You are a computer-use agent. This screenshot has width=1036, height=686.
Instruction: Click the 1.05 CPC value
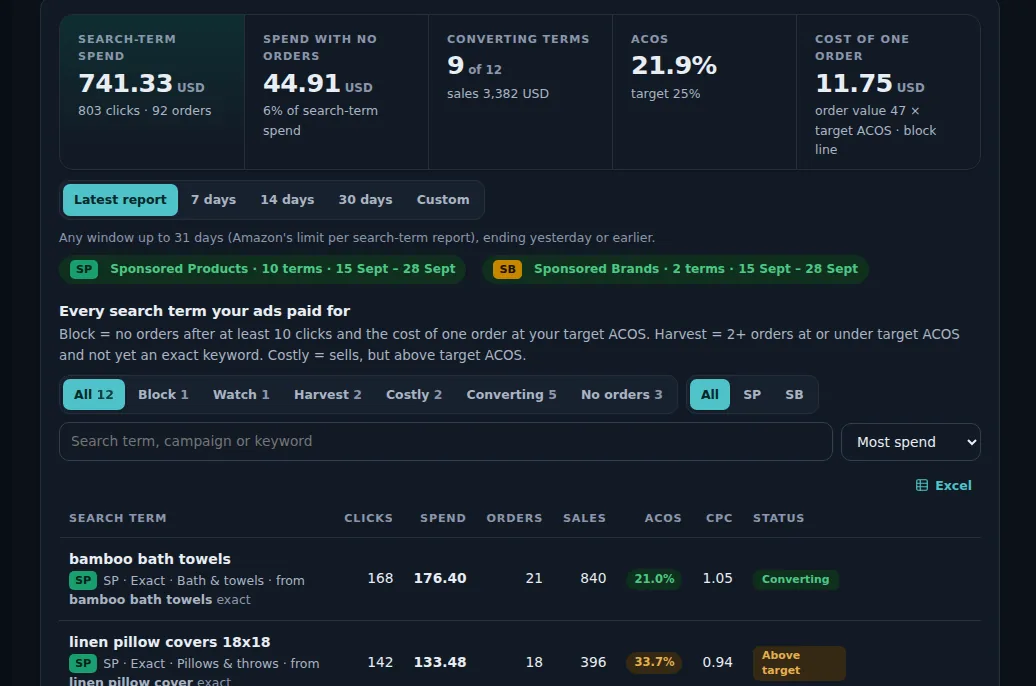coord(718,578)
